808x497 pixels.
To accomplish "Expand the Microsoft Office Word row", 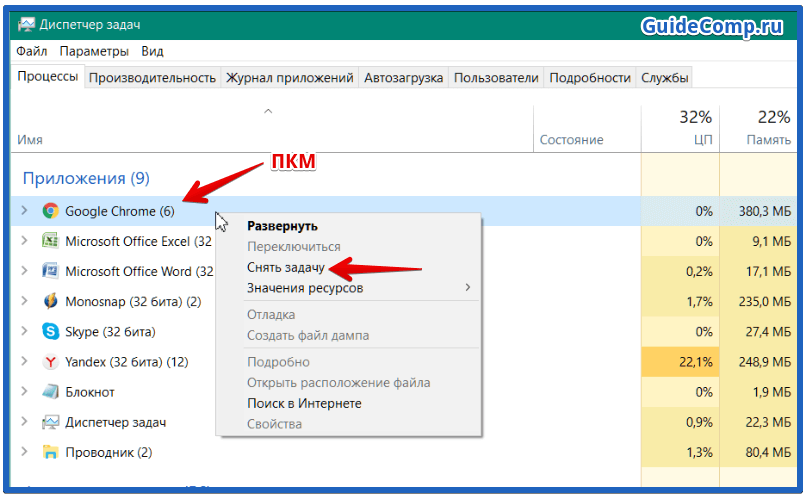I will (x=24, y=271).
